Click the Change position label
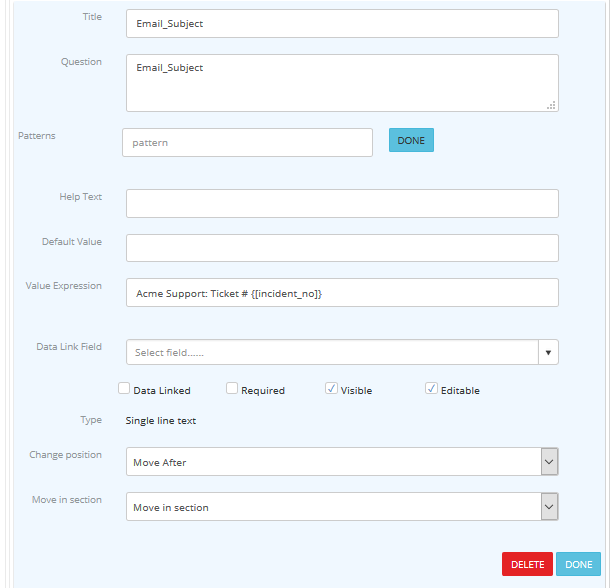Screen dimensions: 612x588 pyautogui.click(x=66, y=455)
